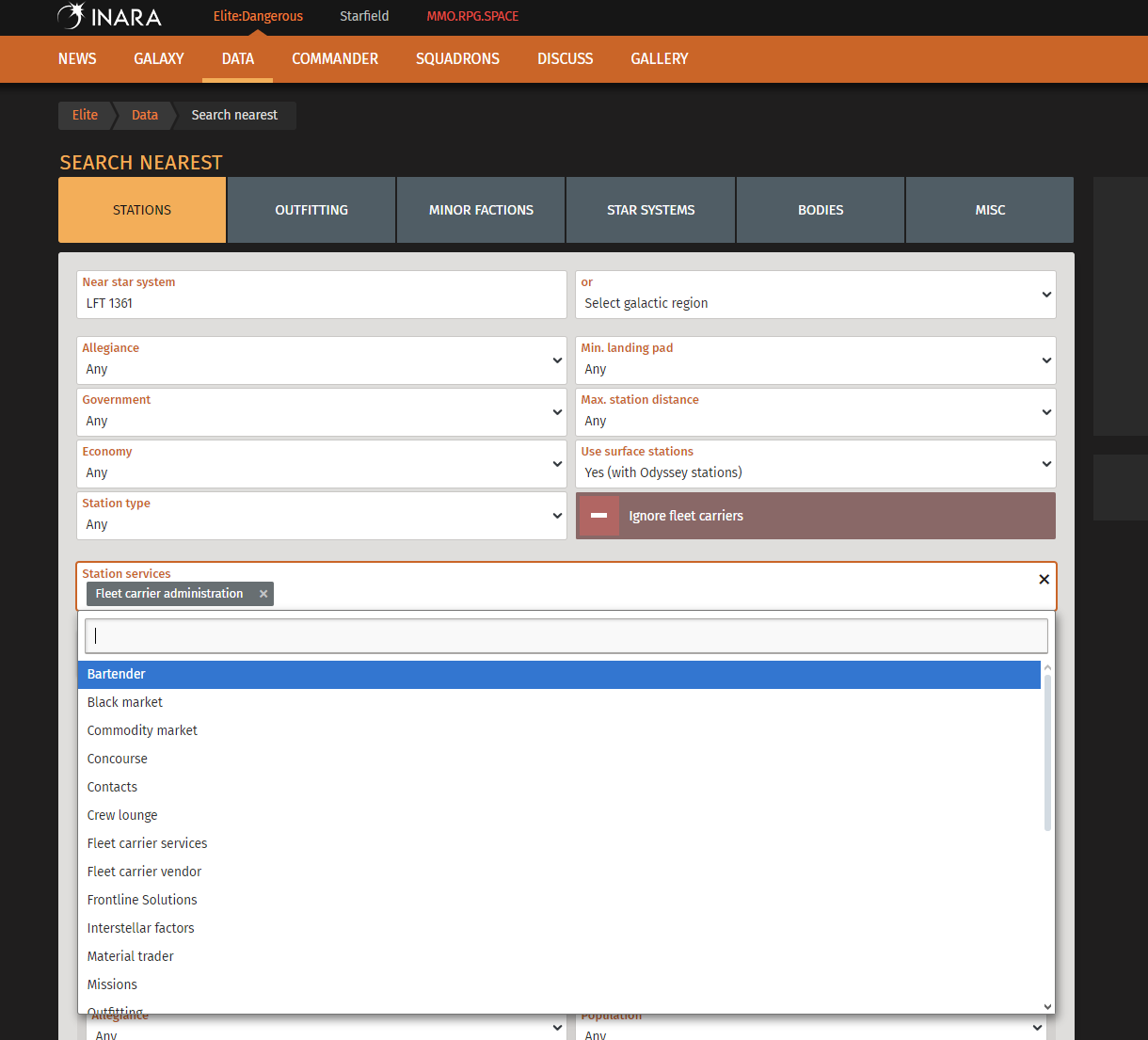Switch to the Stations tab
This screenshot has height=1040, width=1148.
(142, 210)
